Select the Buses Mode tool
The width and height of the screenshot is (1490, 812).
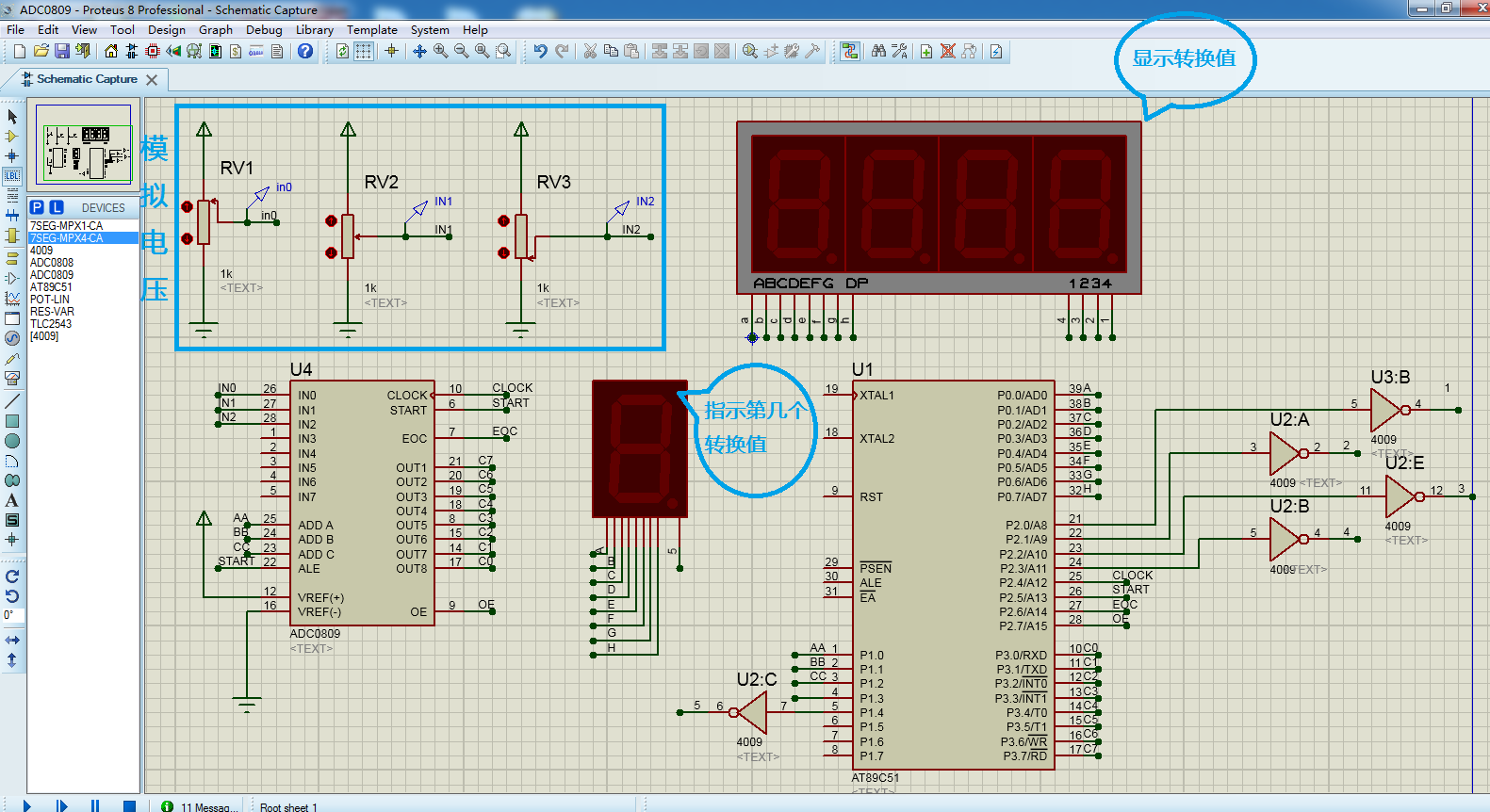point(12,215)
